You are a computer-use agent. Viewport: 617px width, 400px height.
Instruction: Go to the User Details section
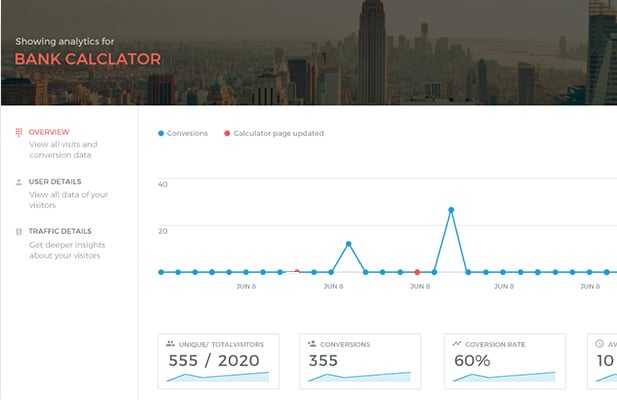coord(55,182)
